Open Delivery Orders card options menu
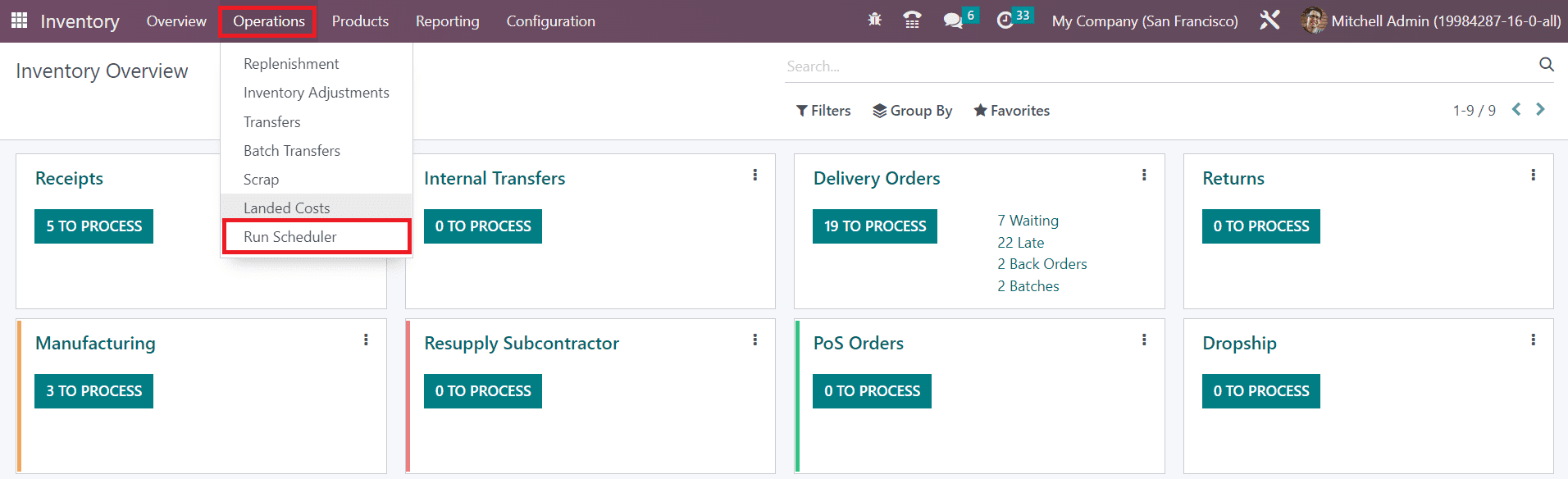This screenshot has height=479, width=1568. [x=1144, y=176]
